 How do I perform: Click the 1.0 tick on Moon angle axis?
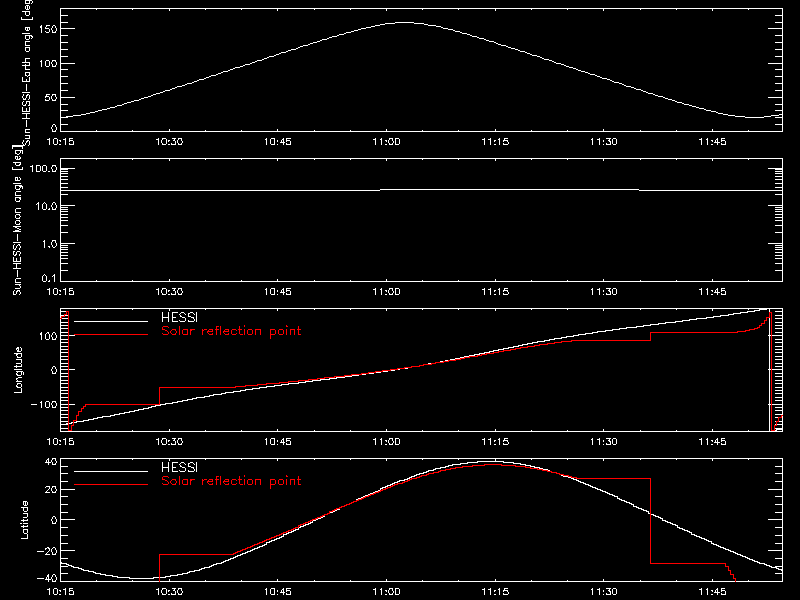pyautogui.click(x=49, y=244)
